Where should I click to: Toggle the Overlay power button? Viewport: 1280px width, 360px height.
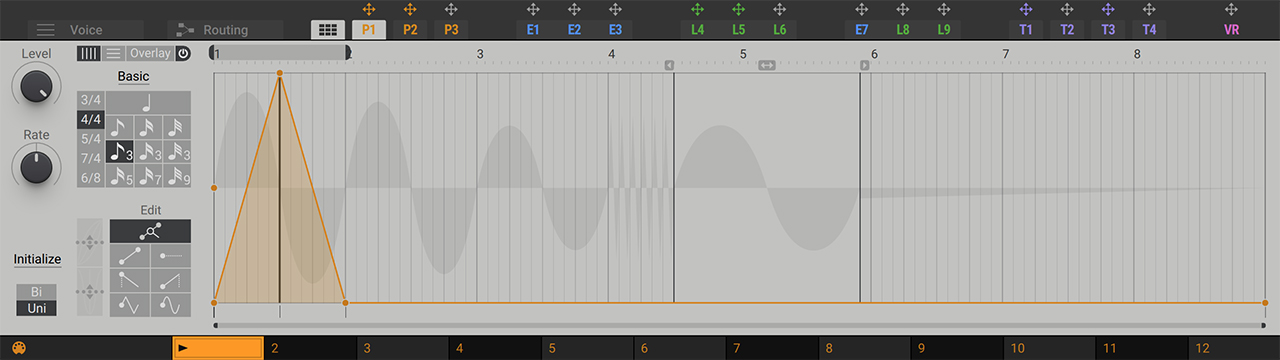click(x=183, y=54)
